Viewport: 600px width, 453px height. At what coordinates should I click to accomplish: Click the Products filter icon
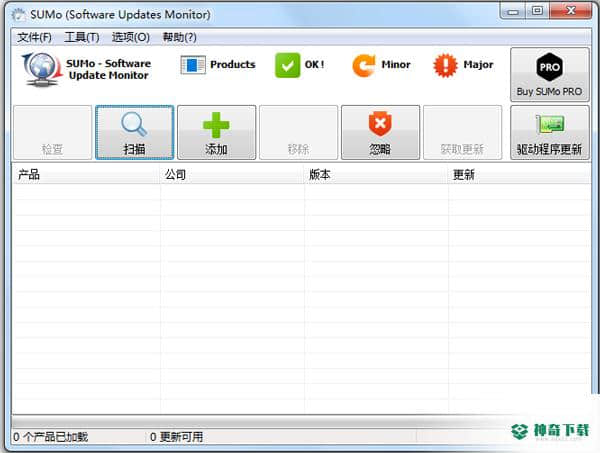(x=193, y=65)
